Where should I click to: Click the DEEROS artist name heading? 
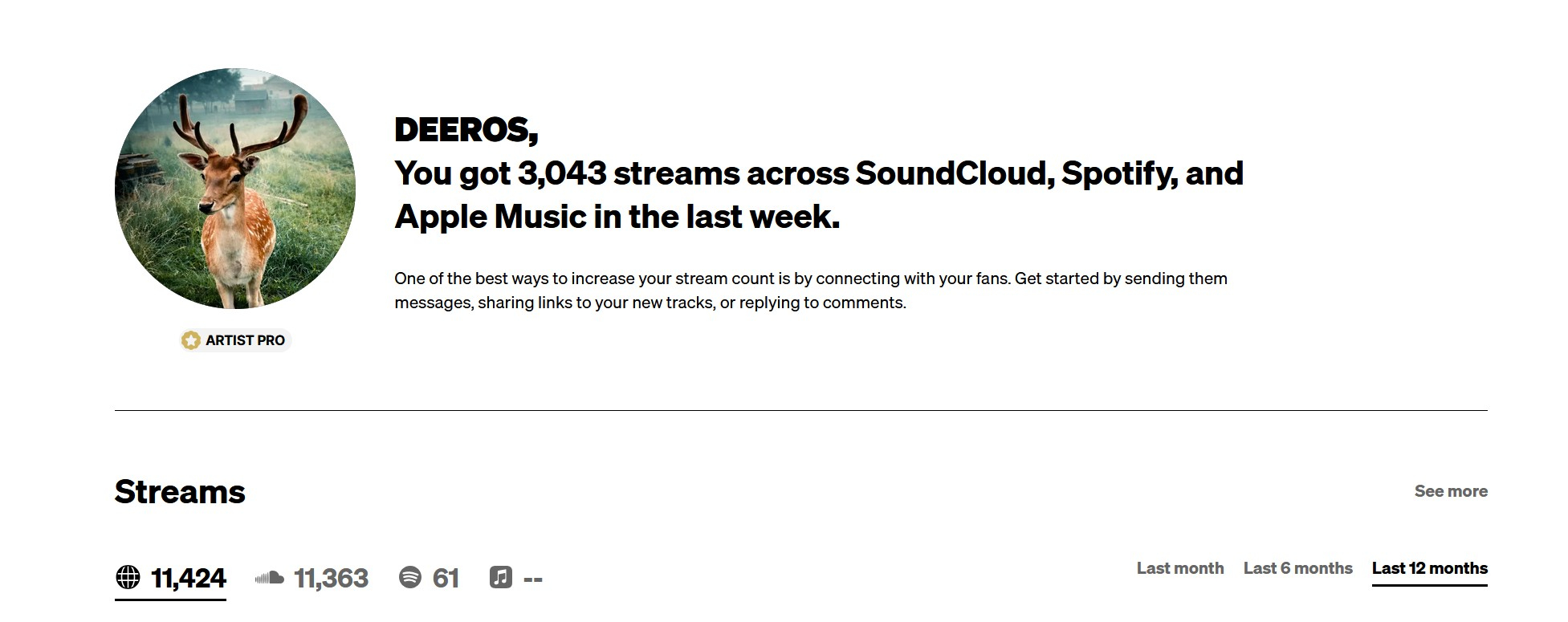click(466, 129)
